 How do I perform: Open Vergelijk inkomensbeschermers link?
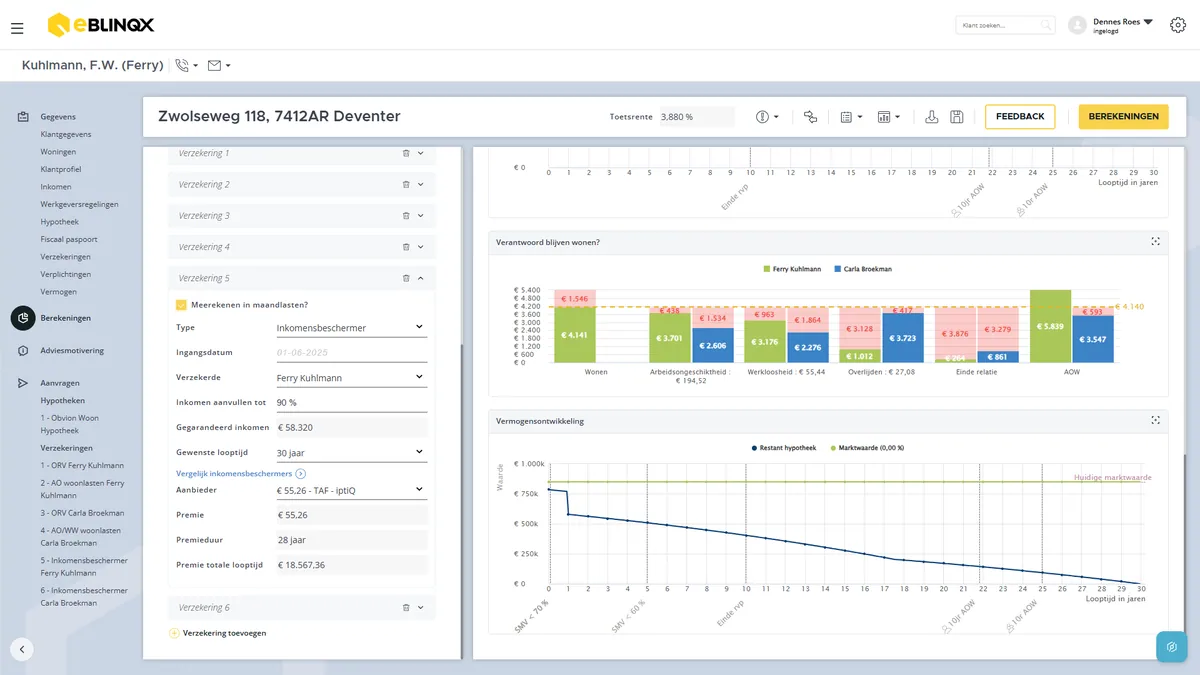coord(240,473)
